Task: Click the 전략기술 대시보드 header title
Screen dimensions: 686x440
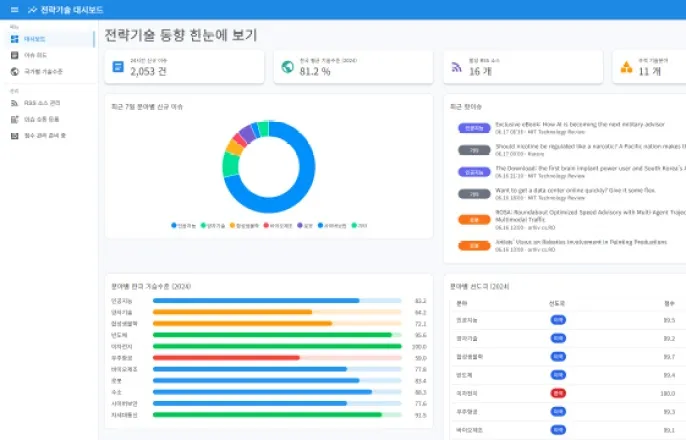Action: coord(72,10)
